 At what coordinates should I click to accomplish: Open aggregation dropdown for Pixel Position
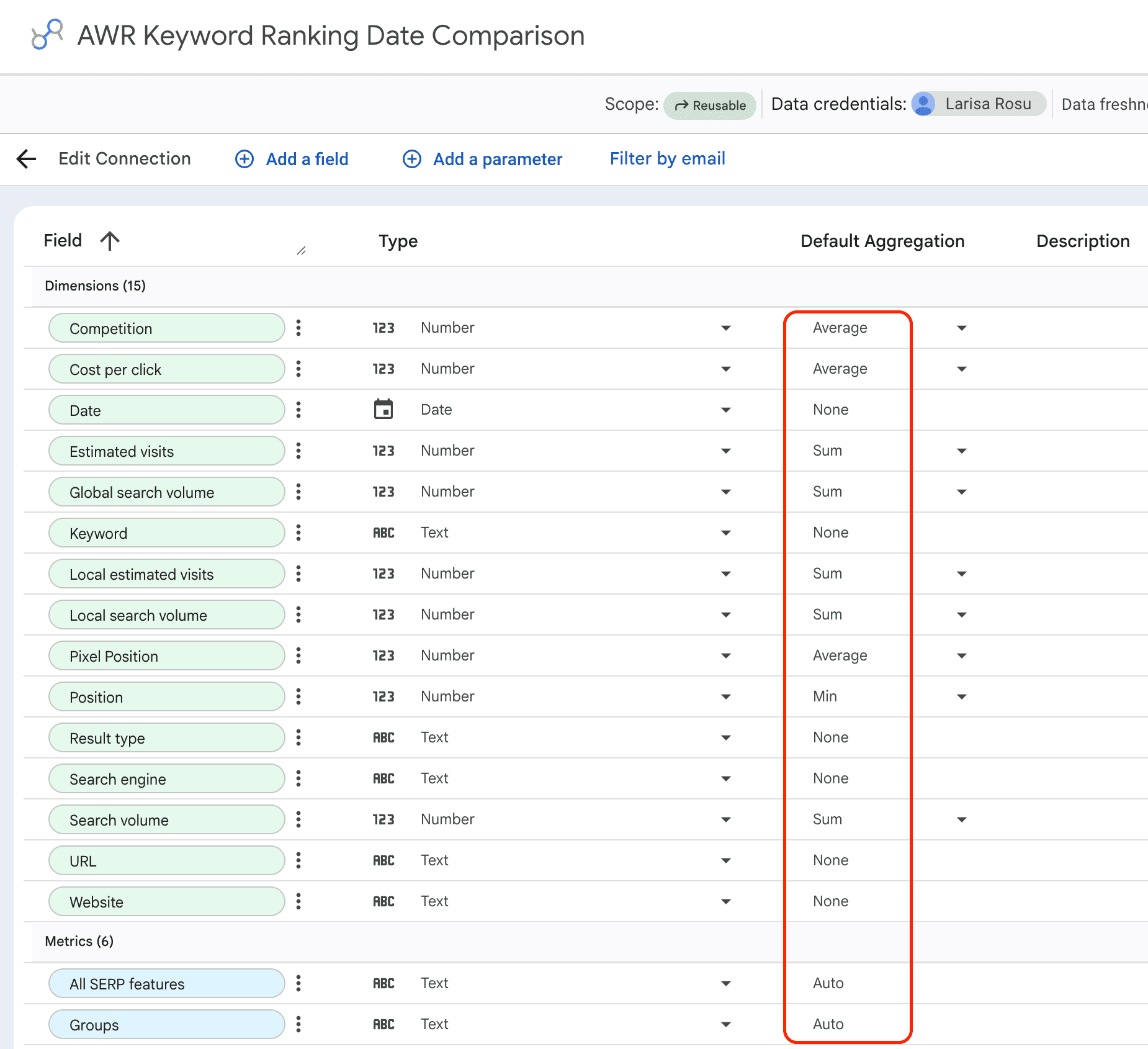point(961,655)
